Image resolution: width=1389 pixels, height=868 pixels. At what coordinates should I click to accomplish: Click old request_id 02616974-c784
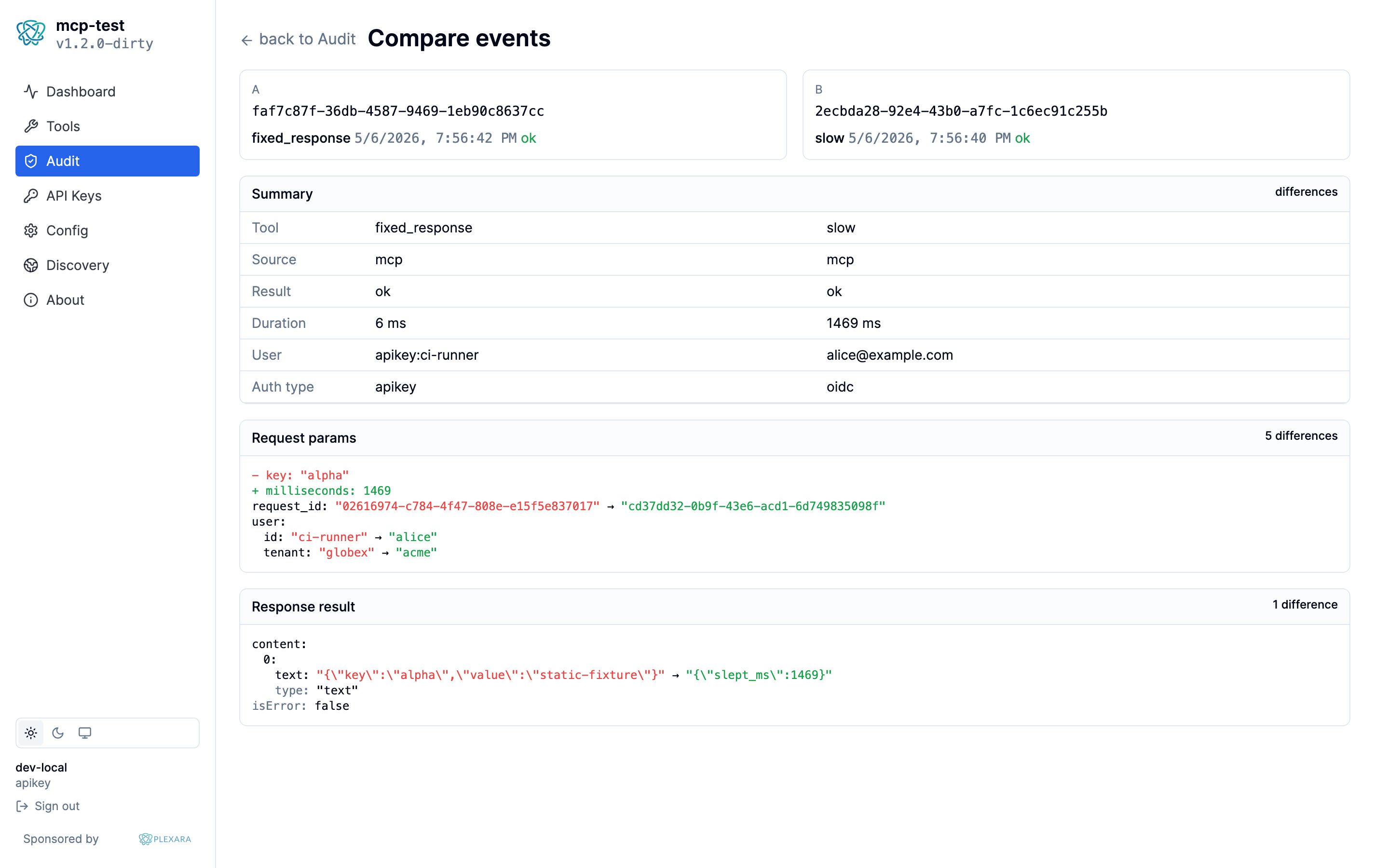pyautogui.click(x=467, y=506)
